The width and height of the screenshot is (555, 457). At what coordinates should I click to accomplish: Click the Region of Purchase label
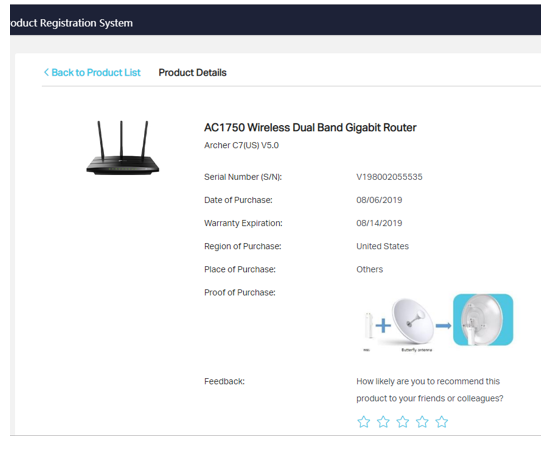(x=242, y=246)
